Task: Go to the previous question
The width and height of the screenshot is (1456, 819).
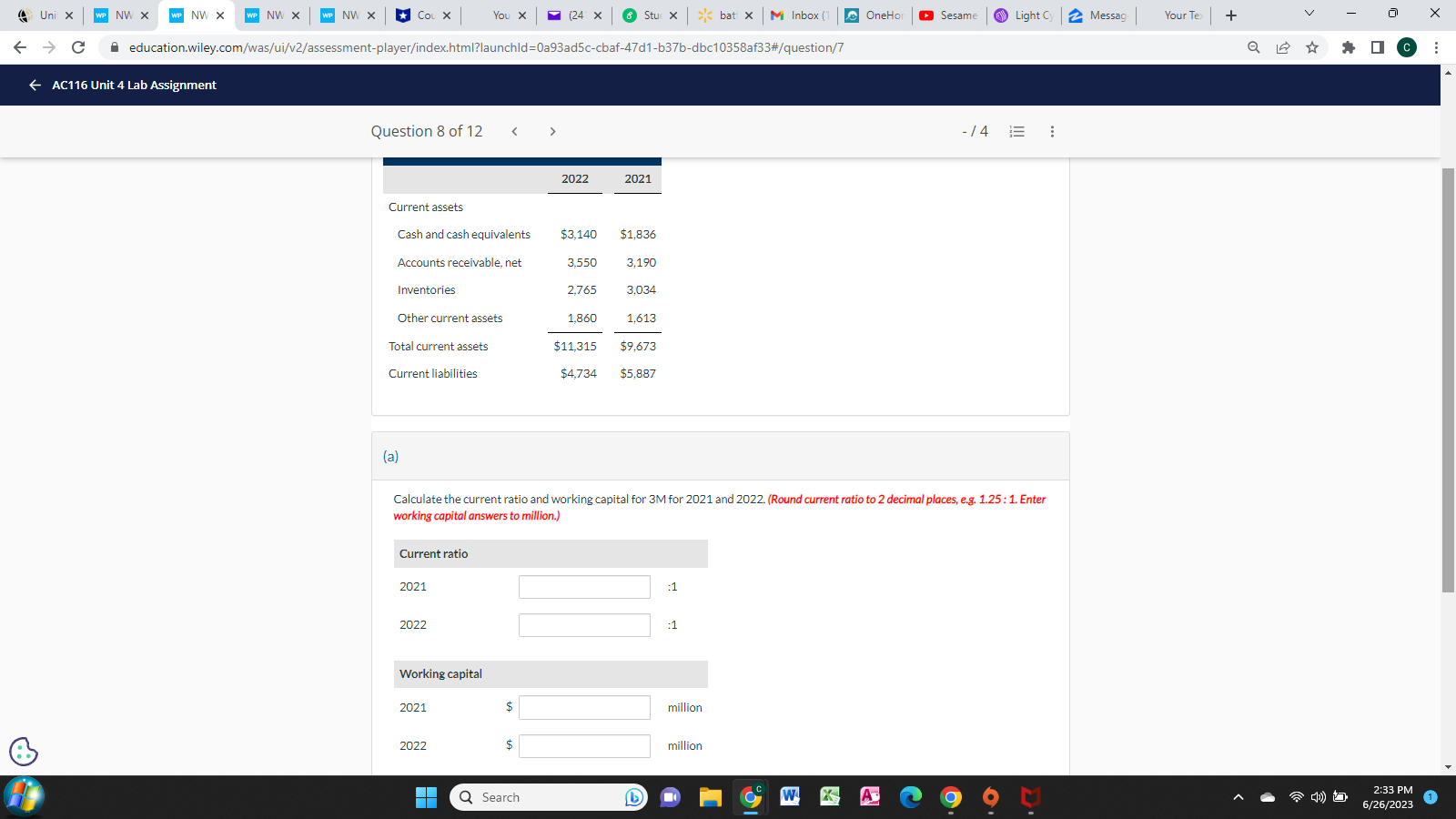Action: coord(514,131)
